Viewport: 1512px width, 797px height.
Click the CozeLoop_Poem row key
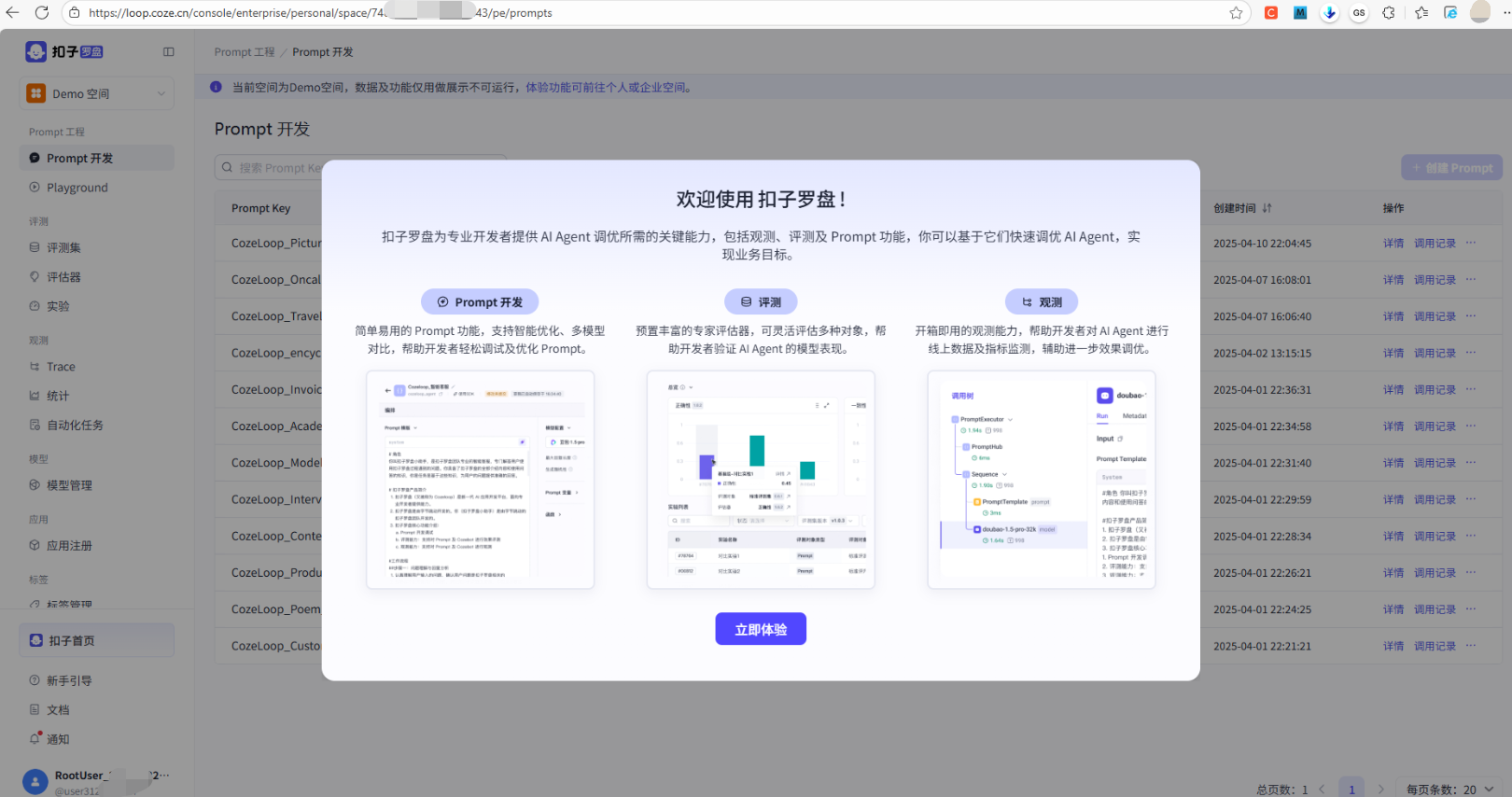click(x=276, y=608)
